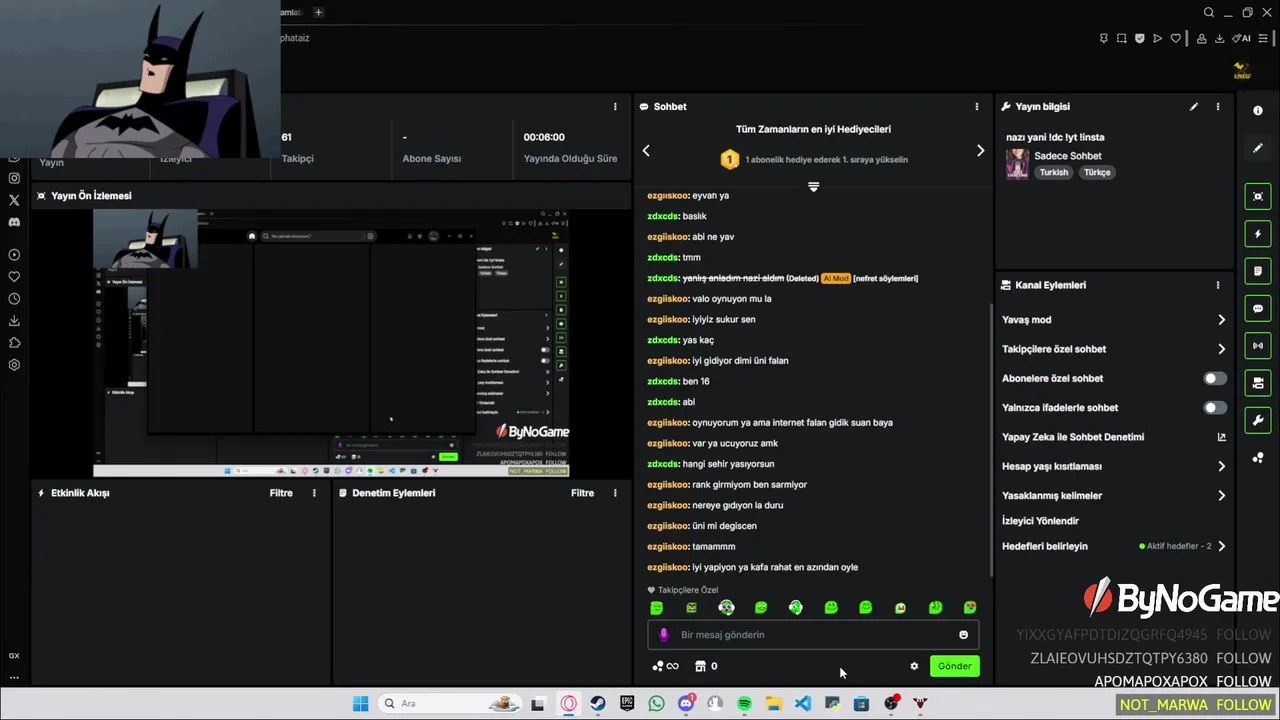
Task: Open stats panel three-dot menu
Action: (615, 107)
